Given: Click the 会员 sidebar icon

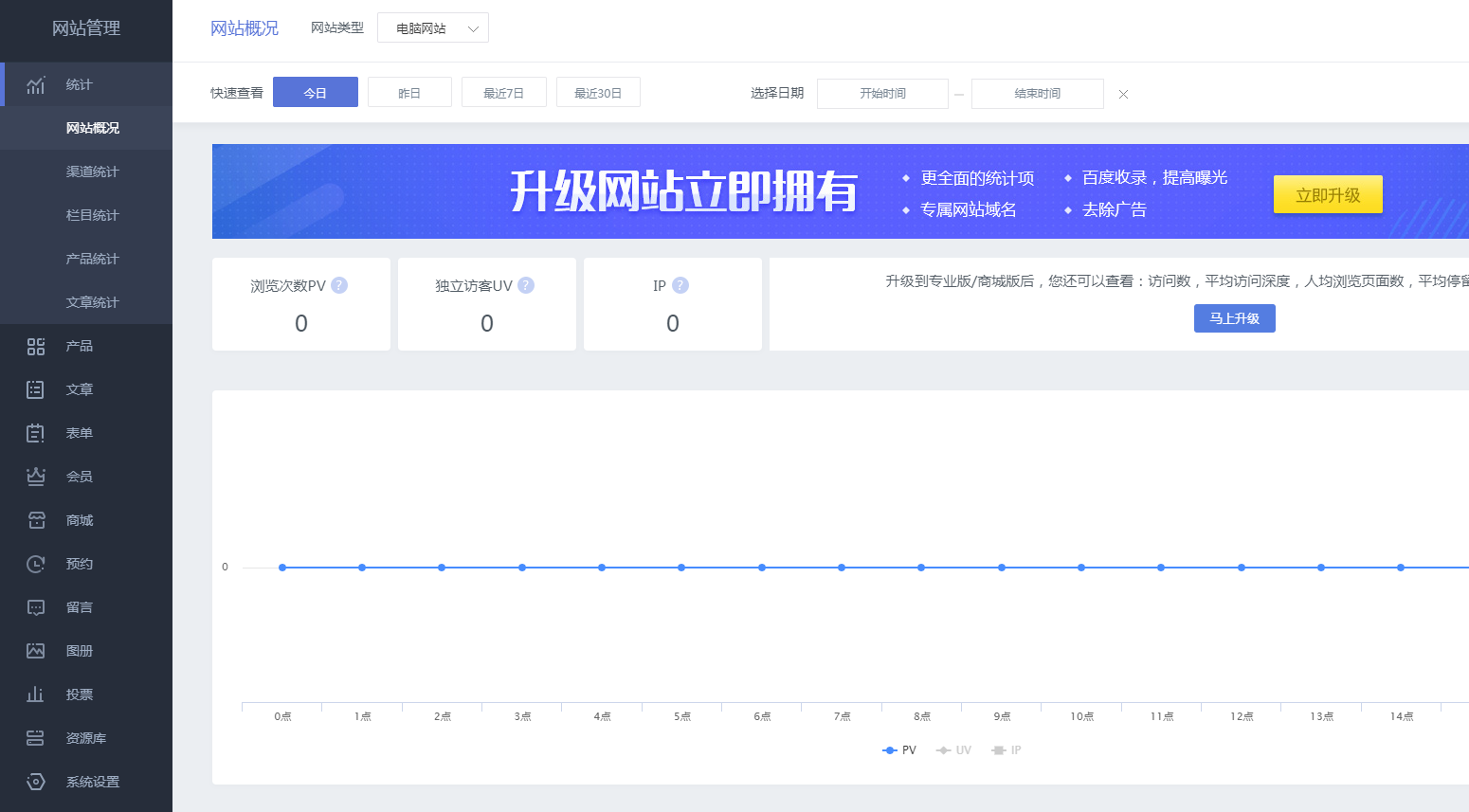Looking at the screenshot, I should pos(35,477).
